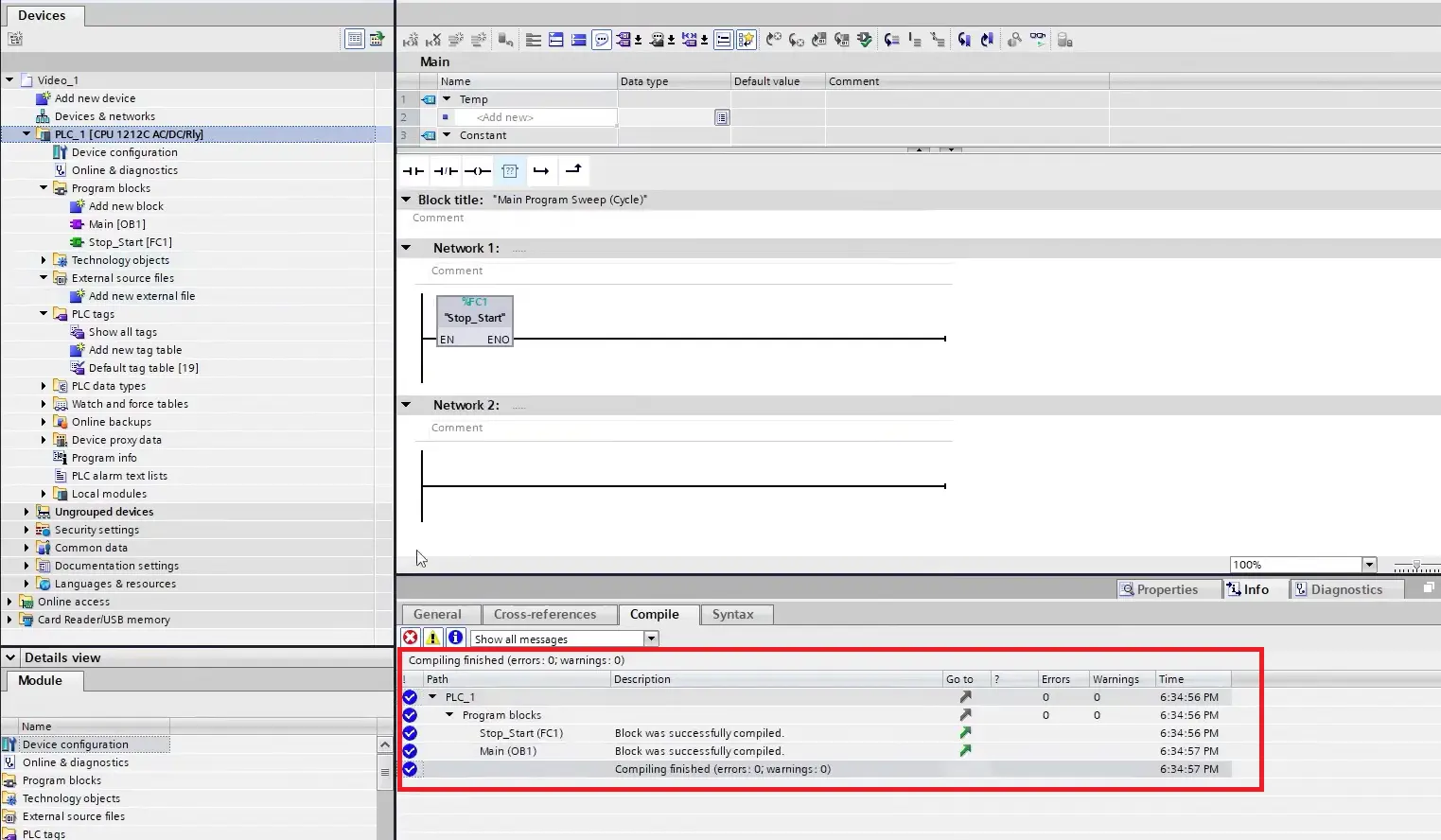Compile the block using the compile toolbar icon
The width and height of the screenshot is (1441, 840).
[x=864, y=40]
